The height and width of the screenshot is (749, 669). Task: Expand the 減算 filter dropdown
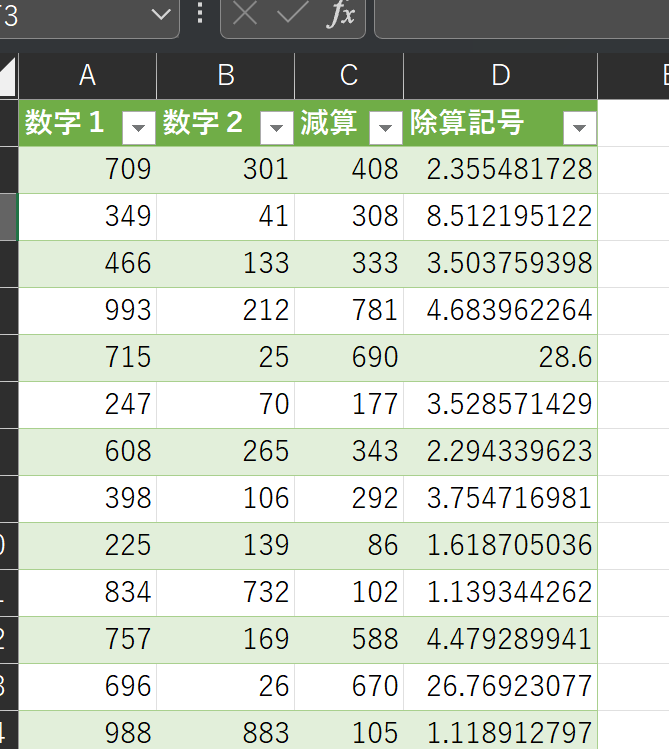coord(386,127)
